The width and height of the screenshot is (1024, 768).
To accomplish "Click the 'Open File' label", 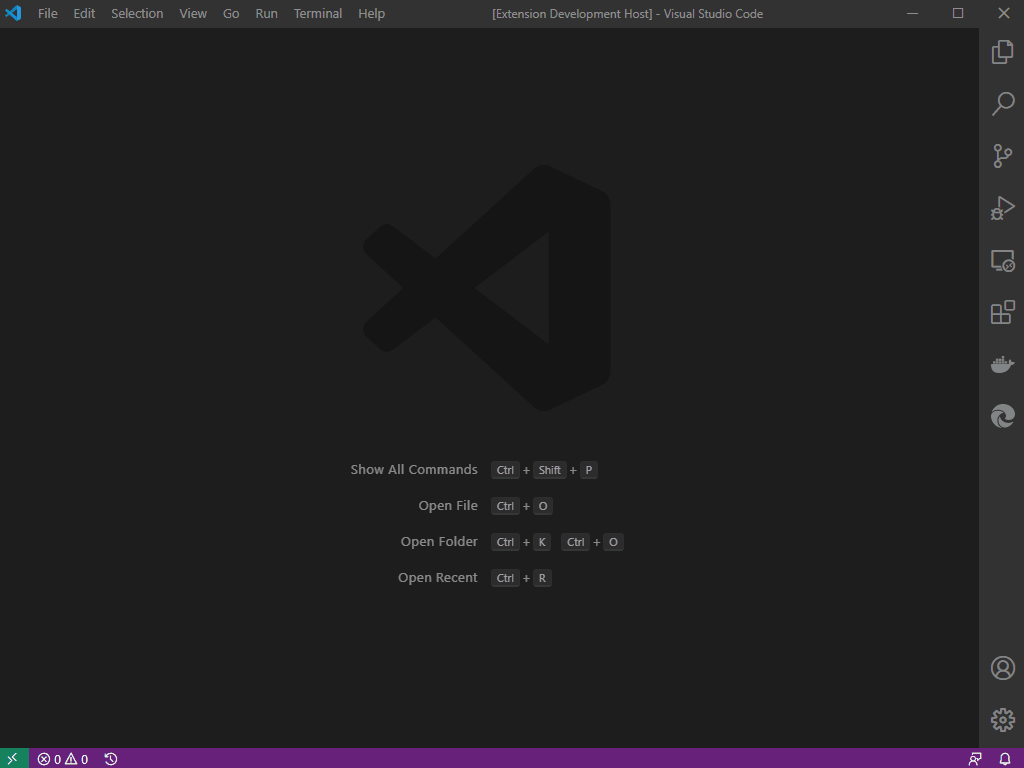I will [448, 505].
